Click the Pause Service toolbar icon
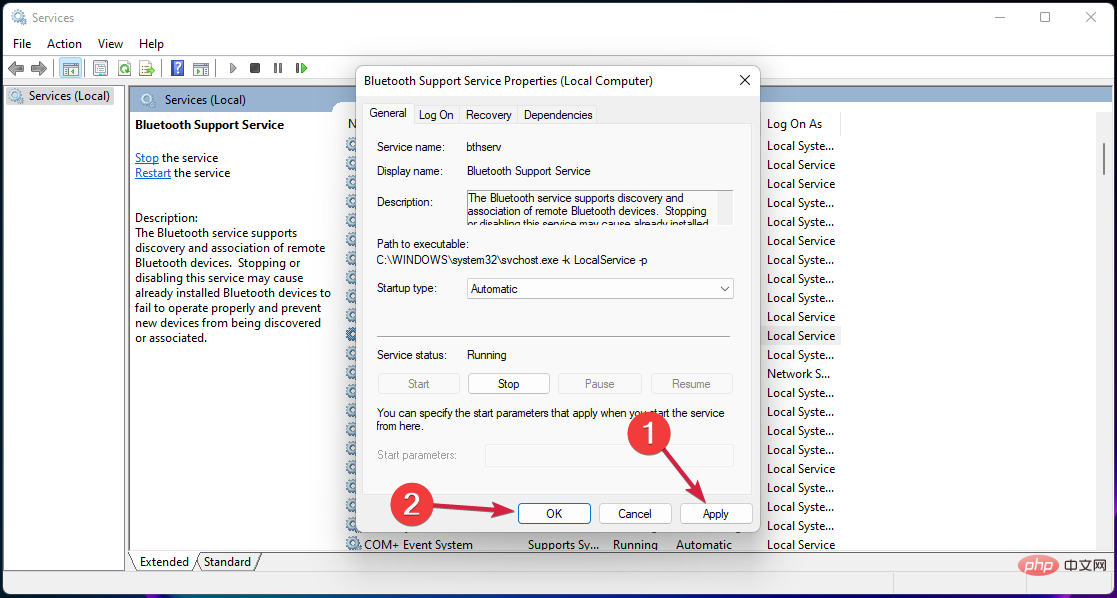Viewport: 1117px width, 598px height. [278, 68]
